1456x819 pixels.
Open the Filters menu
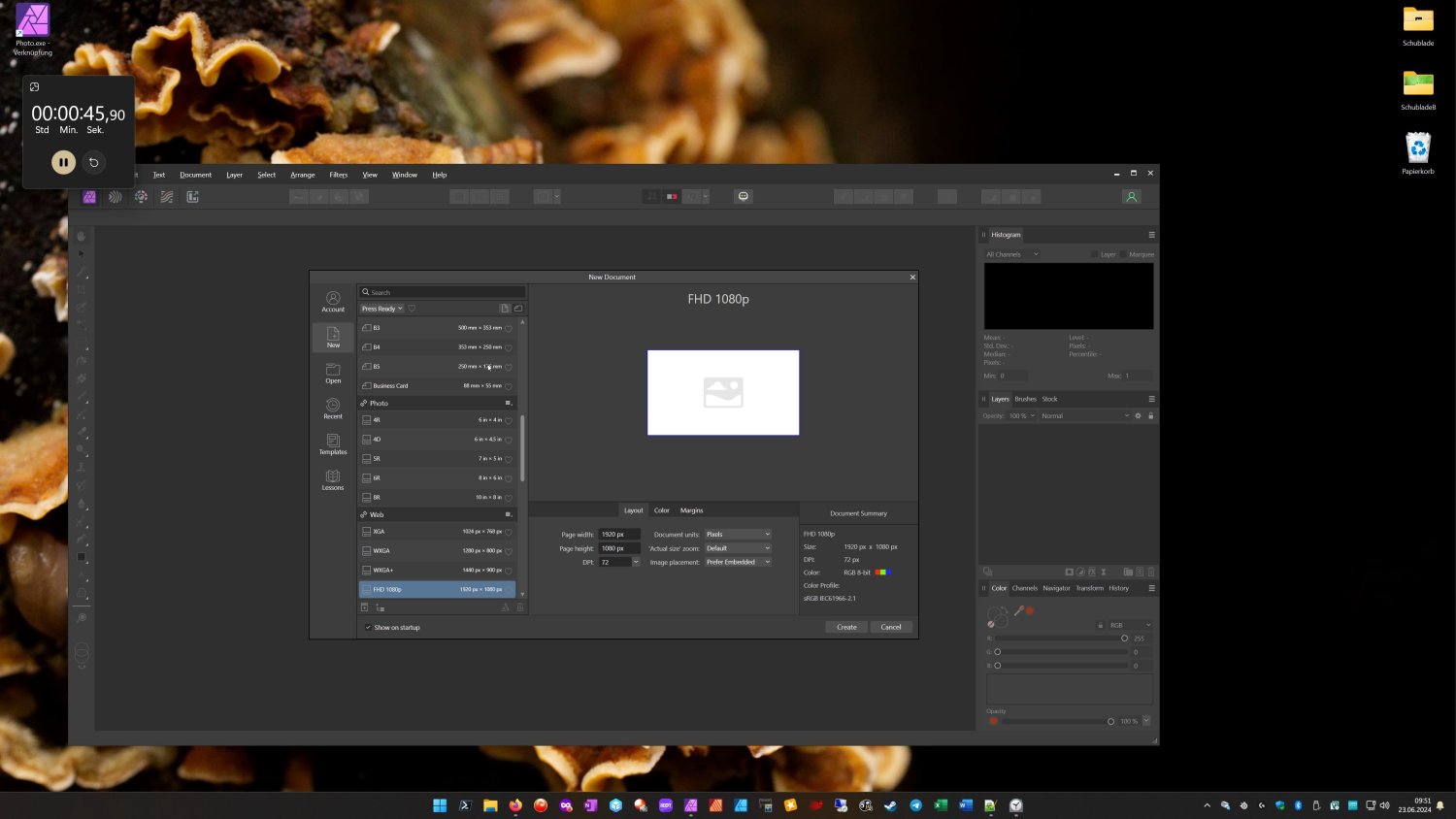click(338, 175)
